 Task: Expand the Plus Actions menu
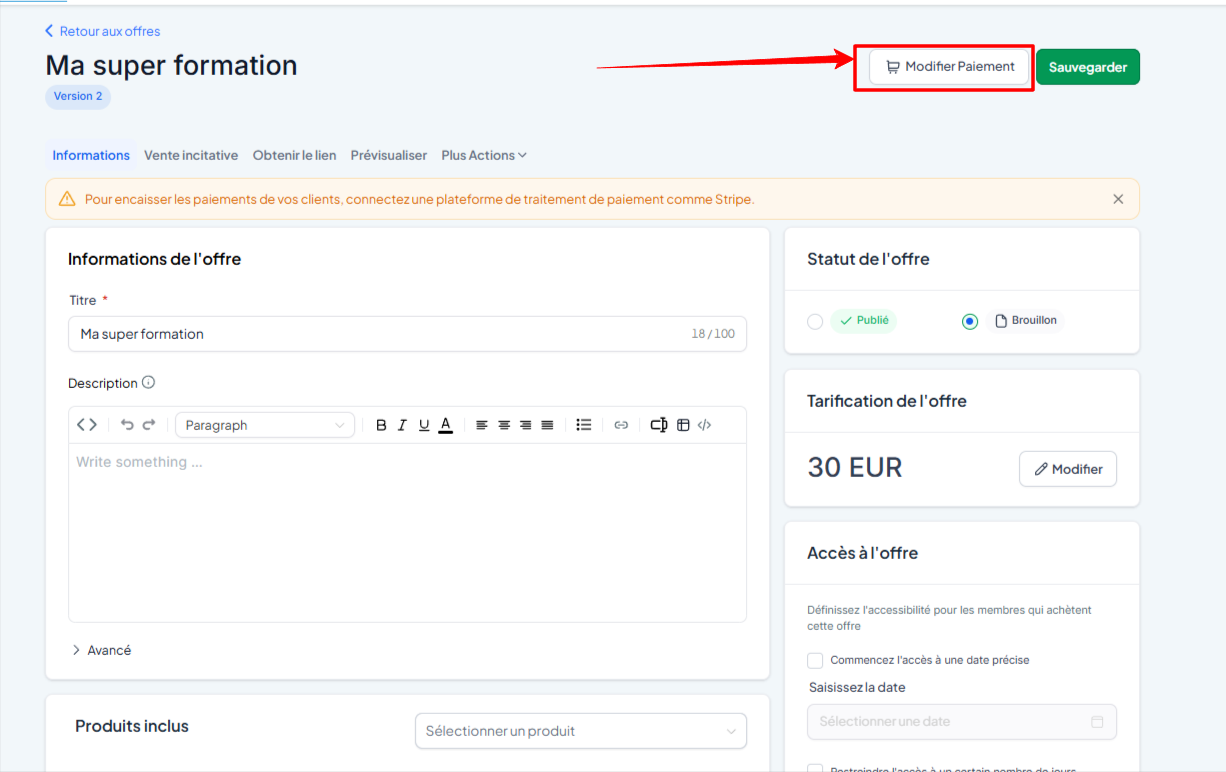(484, 155)
